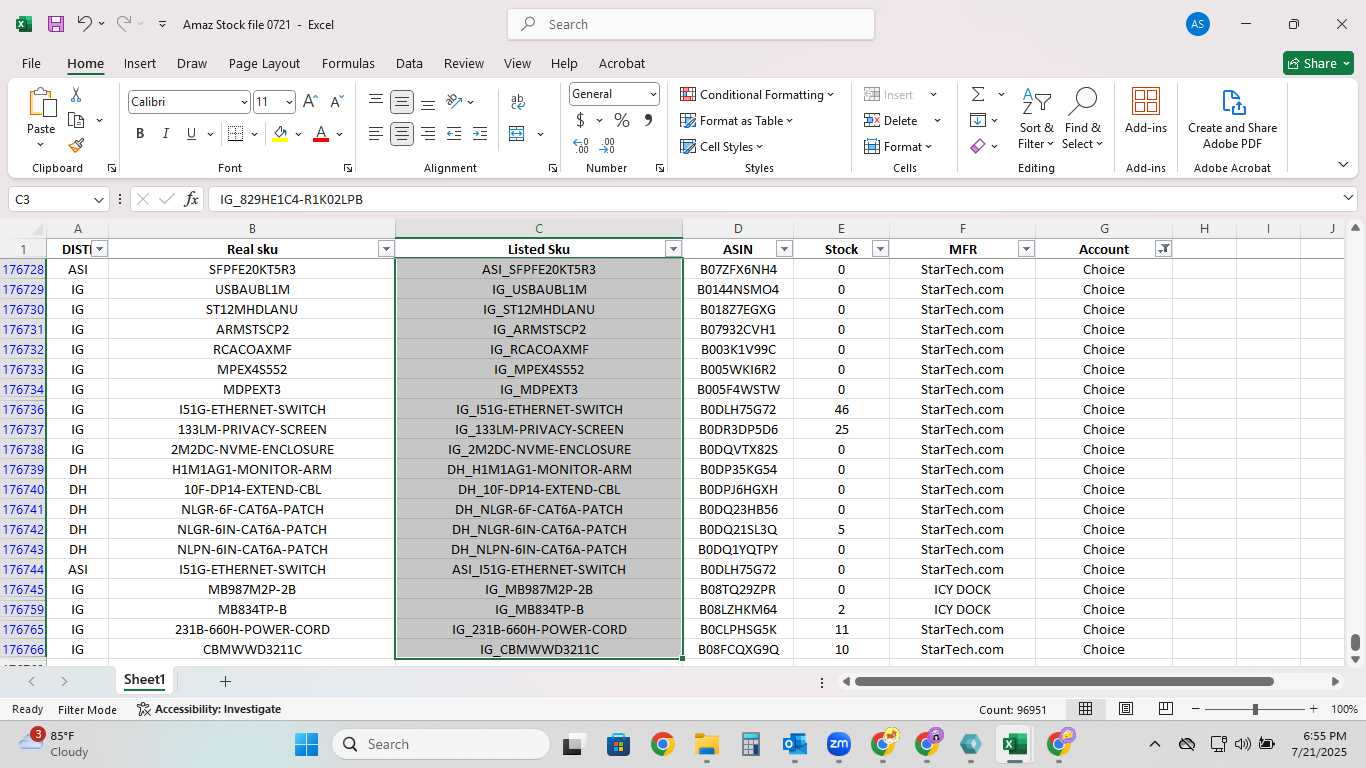Open Find & Select magnifier
The width and height of the screenshot is (1366, 768).
tap(1082, 119)
